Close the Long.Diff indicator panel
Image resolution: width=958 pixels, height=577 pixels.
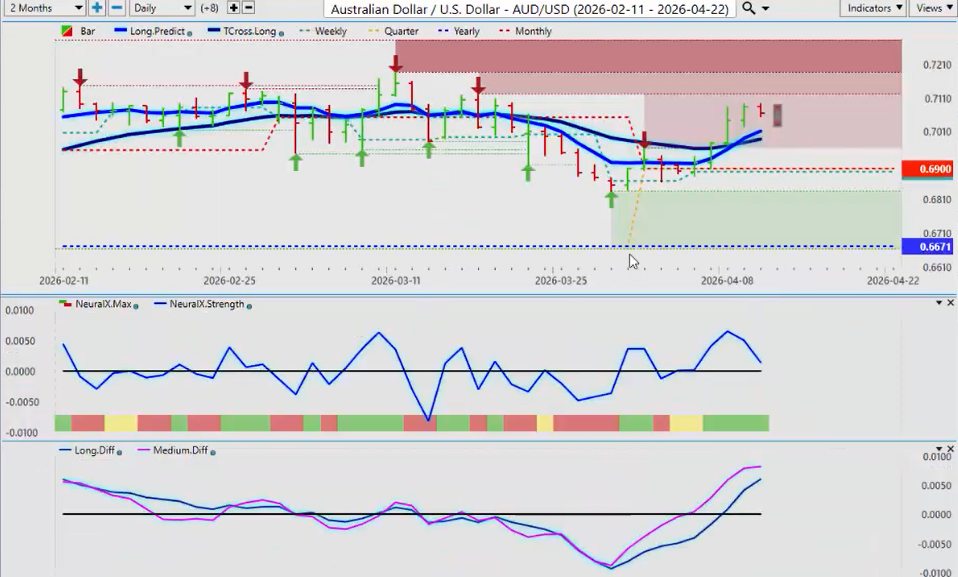tap(950, 449)
